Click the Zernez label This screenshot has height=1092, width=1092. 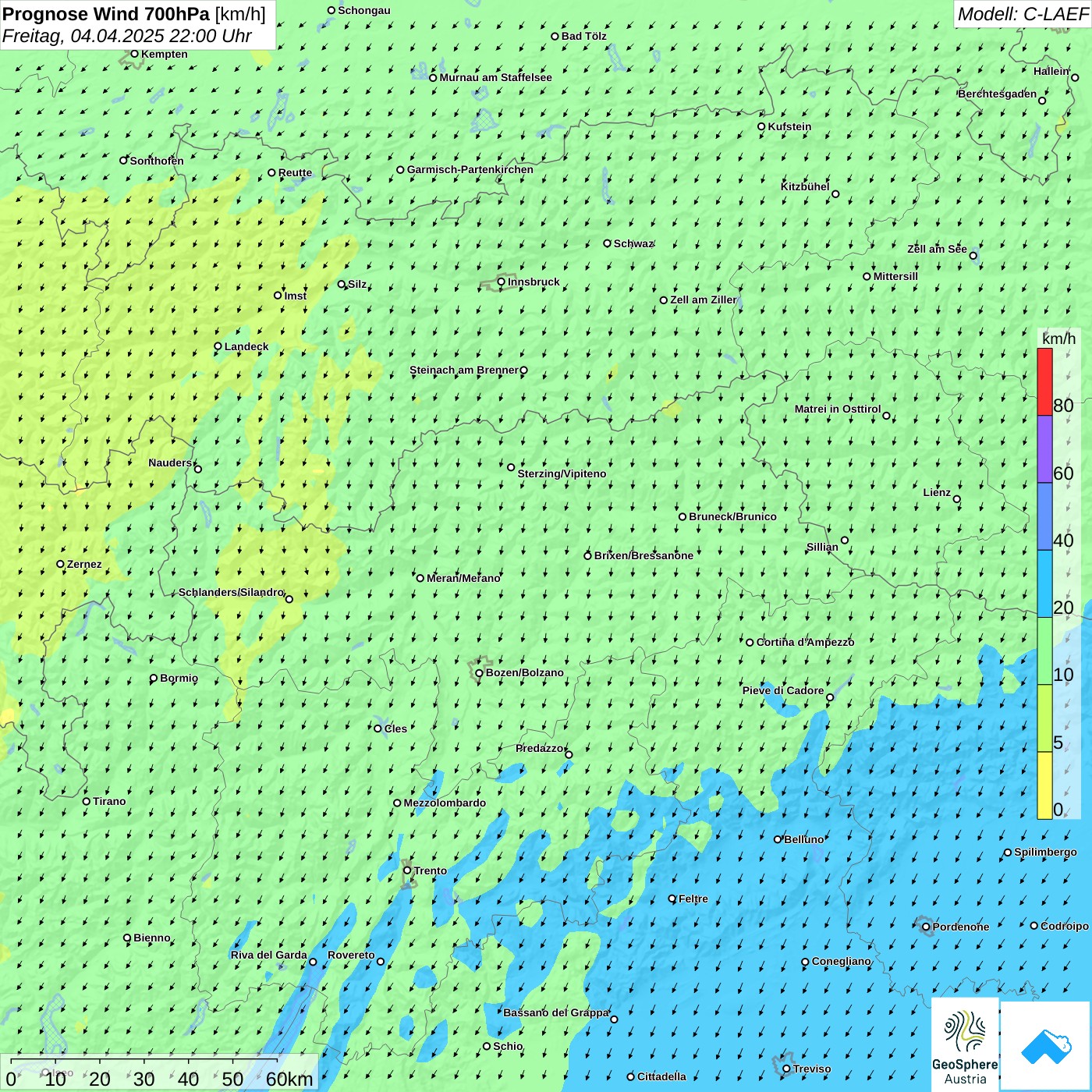84,564
